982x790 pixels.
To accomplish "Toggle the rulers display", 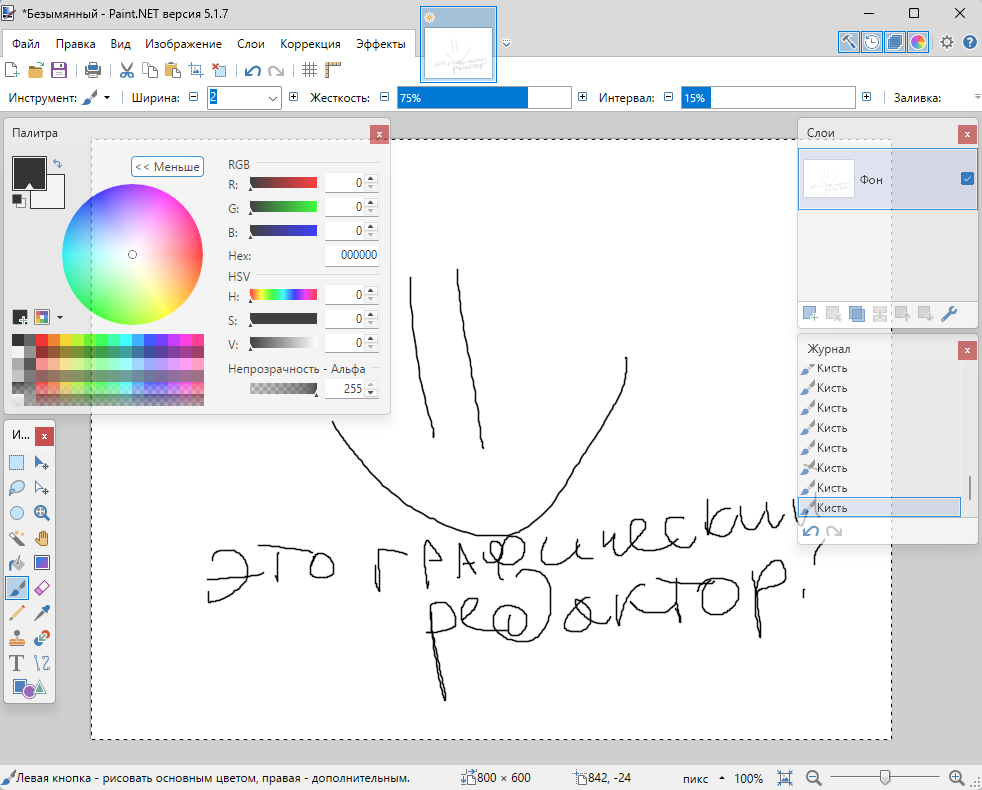I will point(333,70).
